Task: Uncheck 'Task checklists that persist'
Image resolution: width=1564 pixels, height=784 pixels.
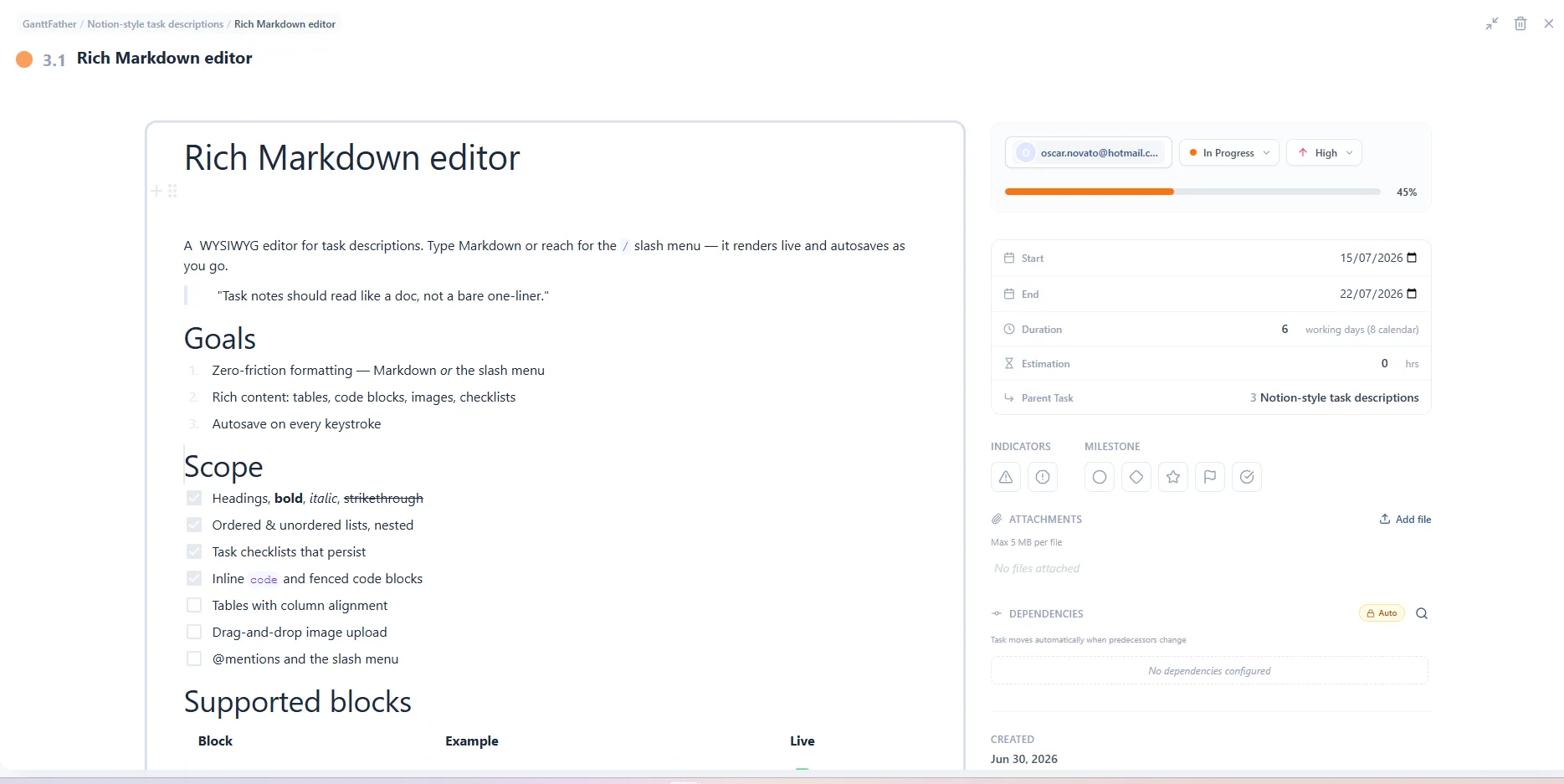Action: pyautogui.click(x=194, y=551)
